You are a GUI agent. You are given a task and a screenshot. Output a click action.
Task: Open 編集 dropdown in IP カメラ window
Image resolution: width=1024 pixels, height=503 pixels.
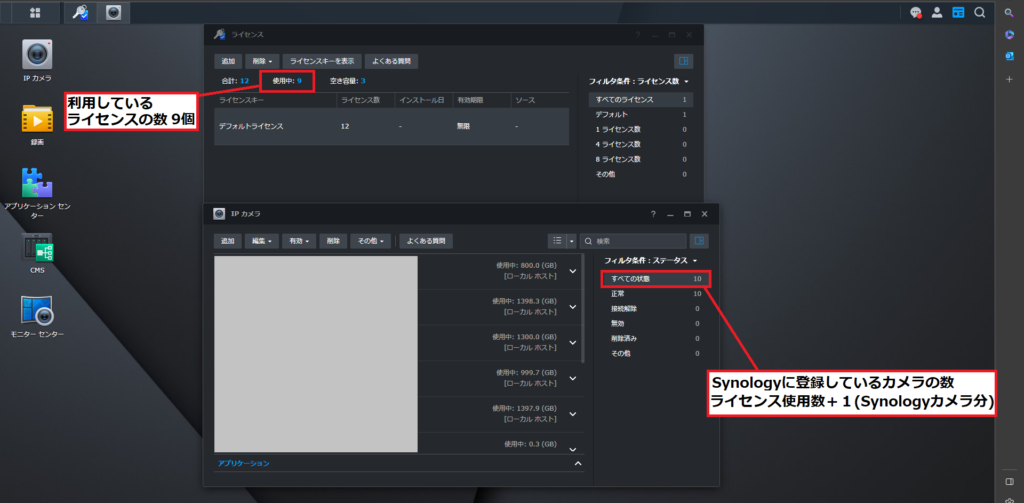262,241
